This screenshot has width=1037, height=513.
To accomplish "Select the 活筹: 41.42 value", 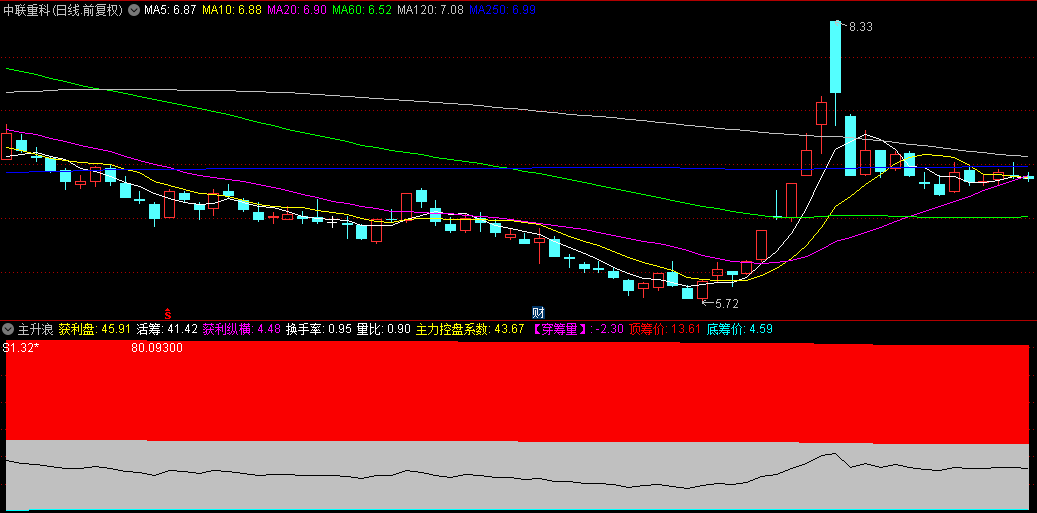I will (167, 329).
